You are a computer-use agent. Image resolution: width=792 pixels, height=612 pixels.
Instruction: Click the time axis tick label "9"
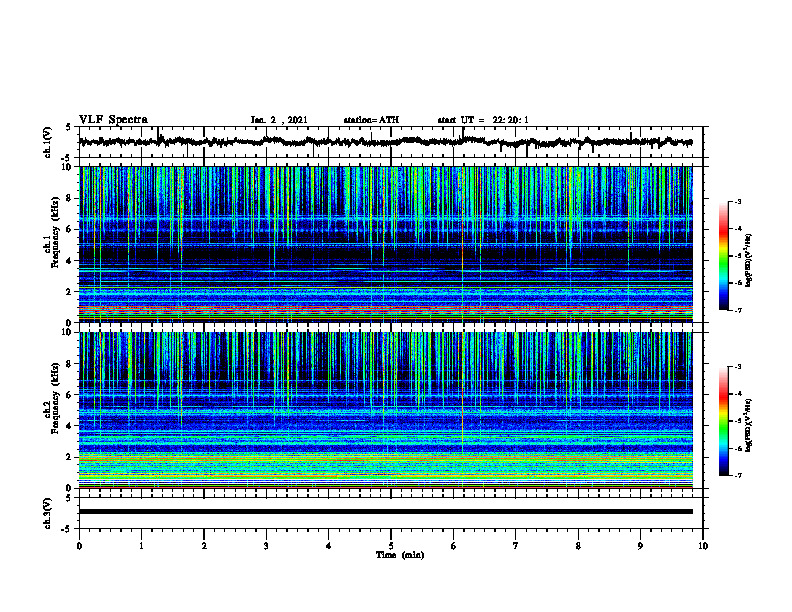(640, 546)
